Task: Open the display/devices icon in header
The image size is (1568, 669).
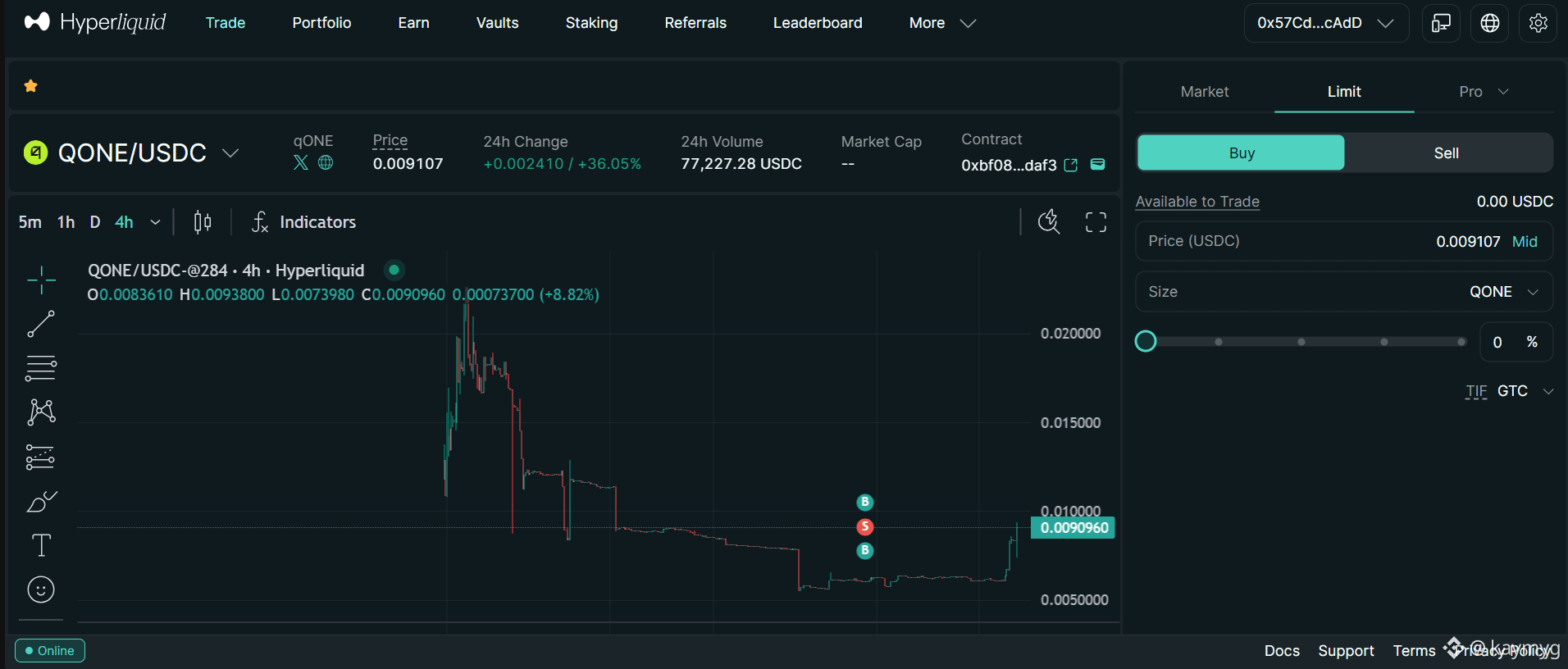Action: pos(1441,23)
